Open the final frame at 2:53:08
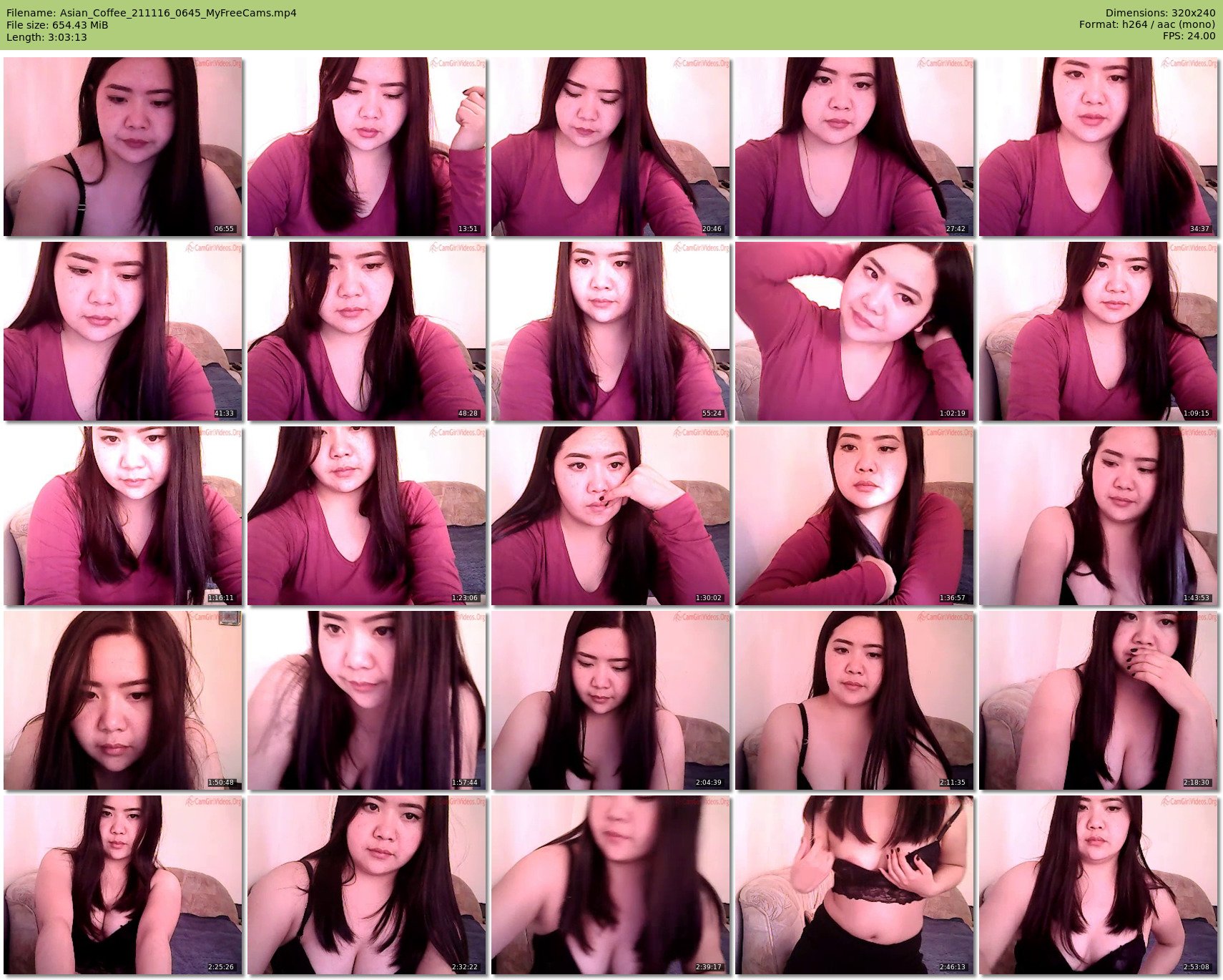This screenshot has width=1223, height=980. [x=1099, y=885]
